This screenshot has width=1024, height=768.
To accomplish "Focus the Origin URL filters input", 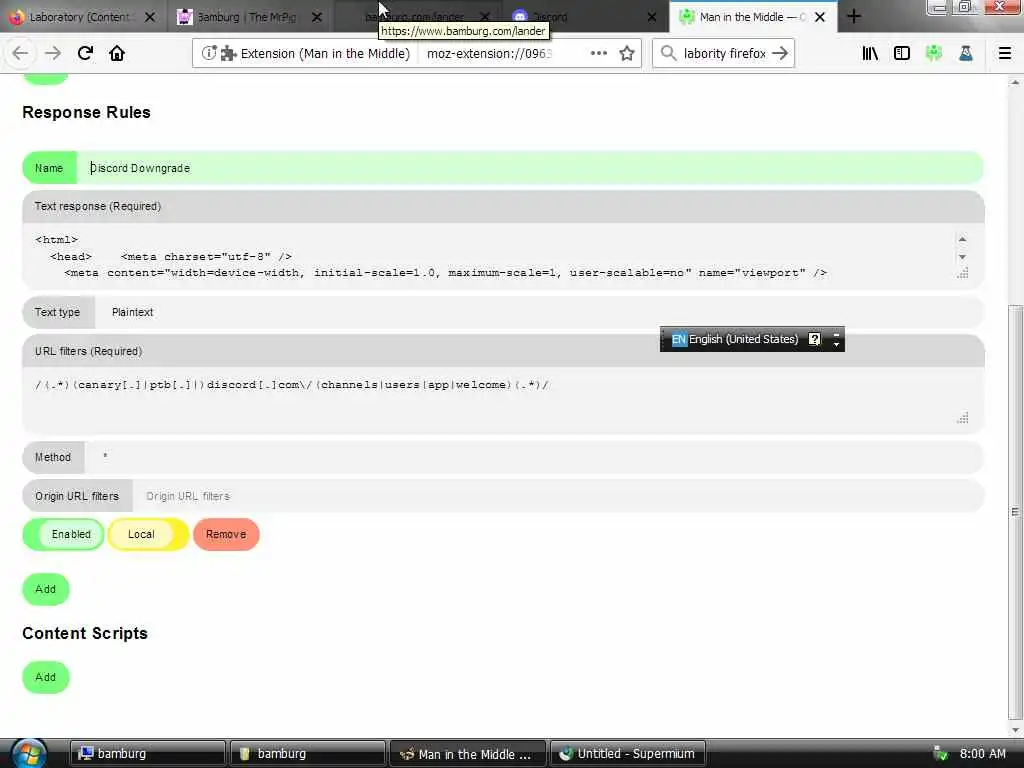I will click(x=557, y=496).
